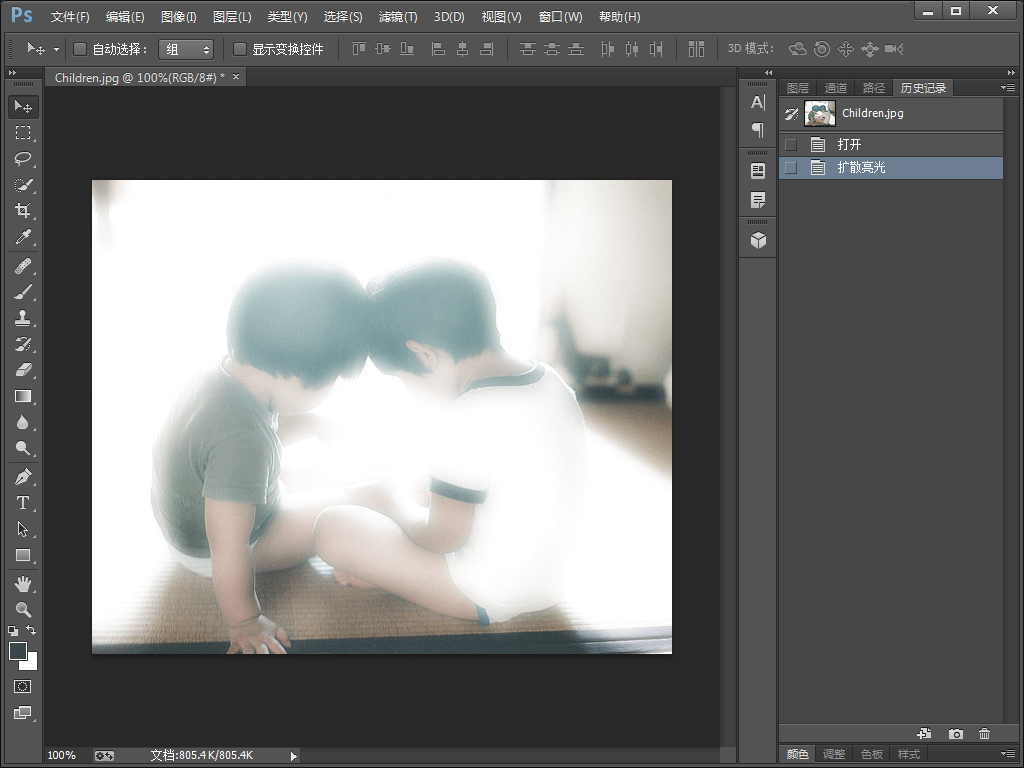Open the 组 auto-select dropdown
Image resolution: width=1024 pixels, height=768 pixels.
(x=187, y=49)
